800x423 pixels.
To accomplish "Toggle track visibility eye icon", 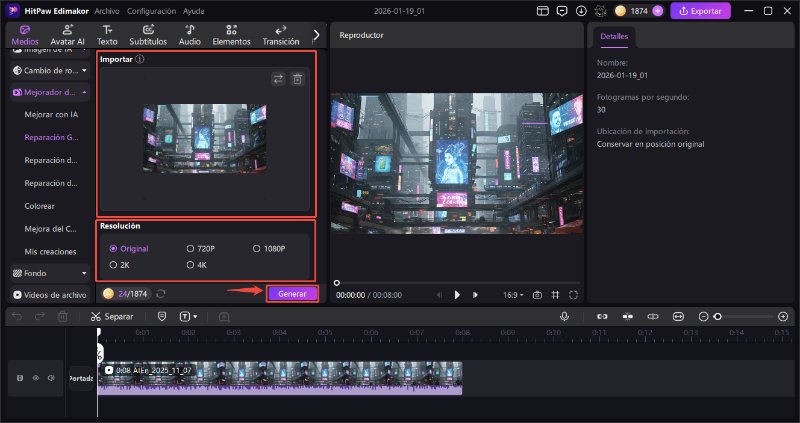I will coord(36,378).
